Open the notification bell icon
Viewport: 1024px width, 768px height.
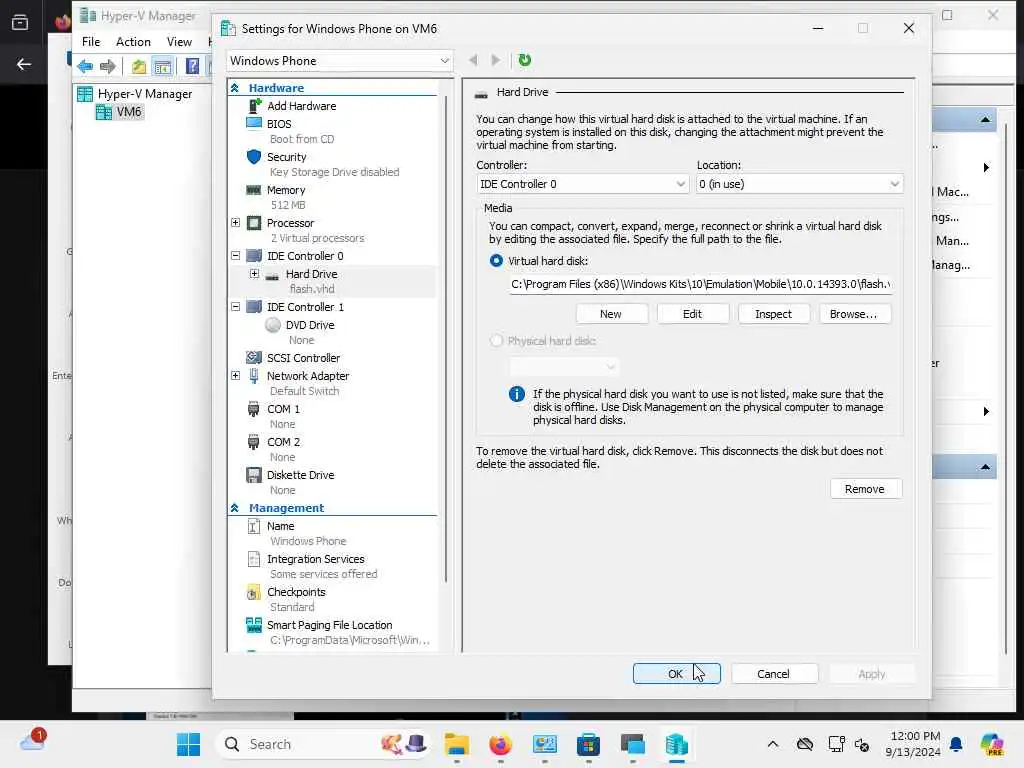point(956,744)
